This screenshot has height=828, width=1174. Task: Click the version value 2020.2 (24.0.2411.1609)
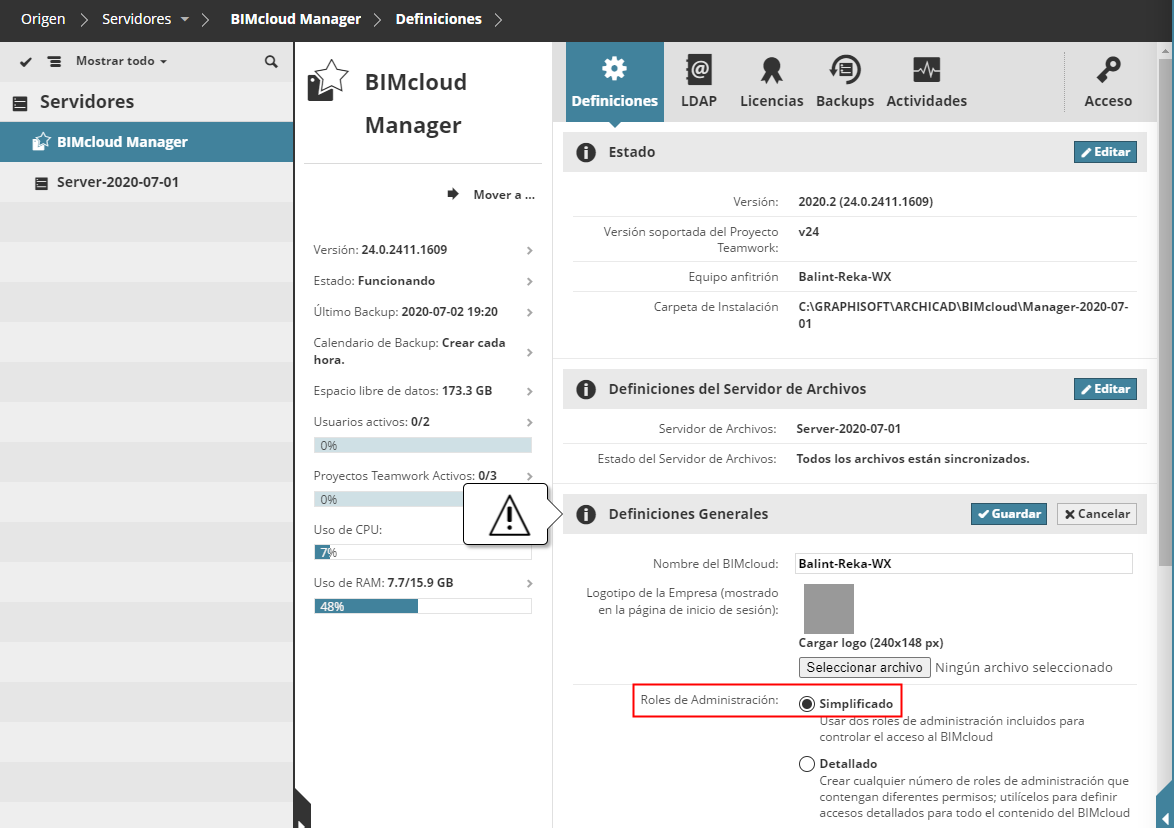[866, 202]
